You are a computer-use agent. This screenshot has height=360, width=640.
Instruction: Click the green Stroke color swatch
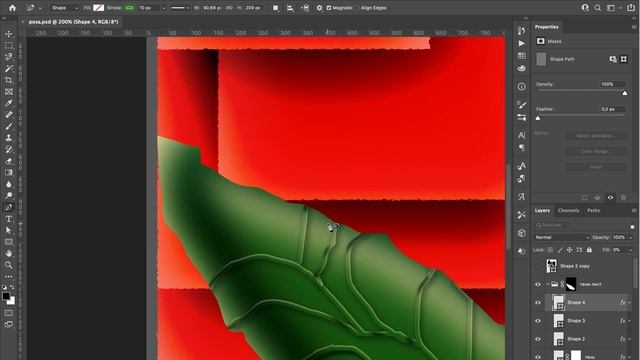coord(129,8)
